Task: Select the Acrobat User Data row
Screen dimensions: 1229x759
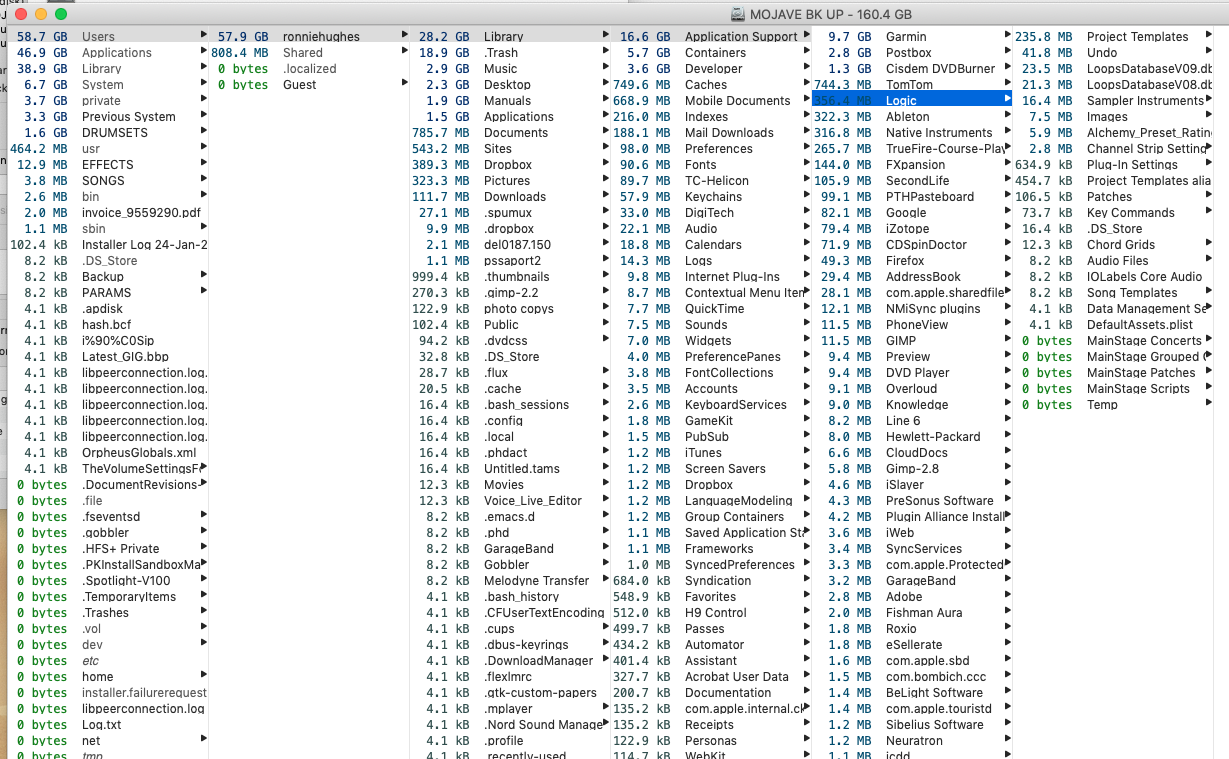Action: coord(711,677)
